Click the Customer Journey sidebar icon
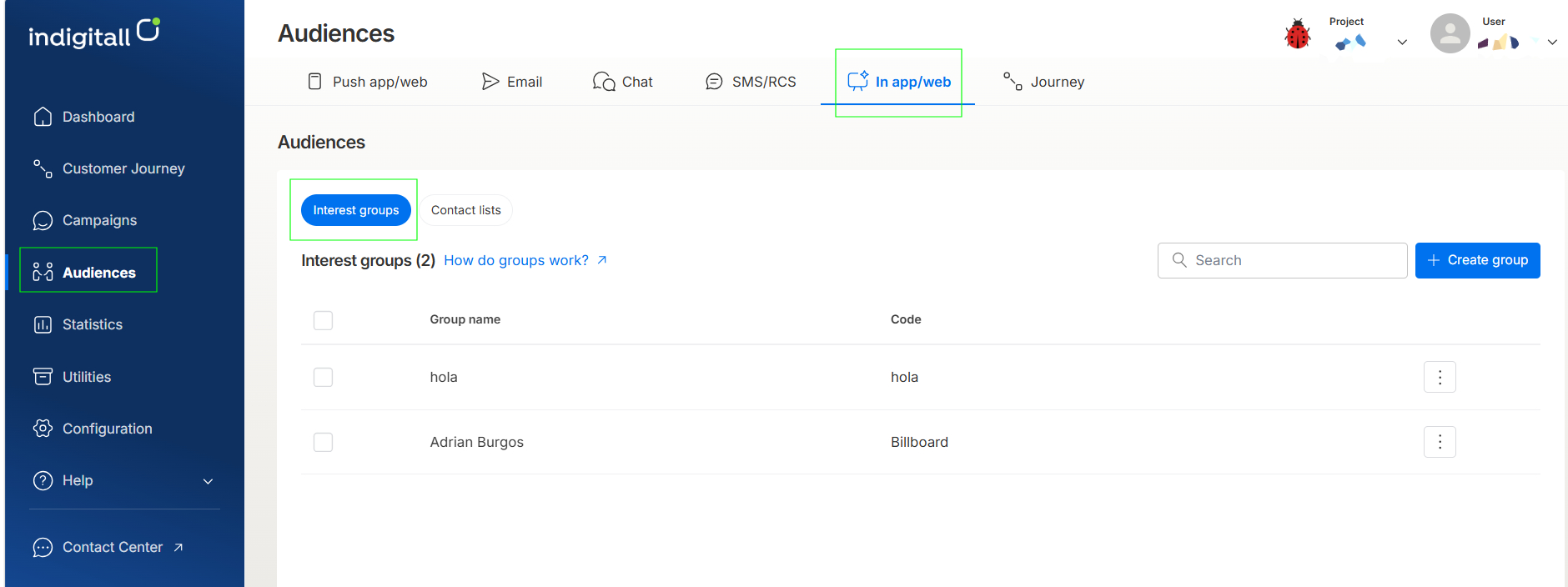 (43, 168)
